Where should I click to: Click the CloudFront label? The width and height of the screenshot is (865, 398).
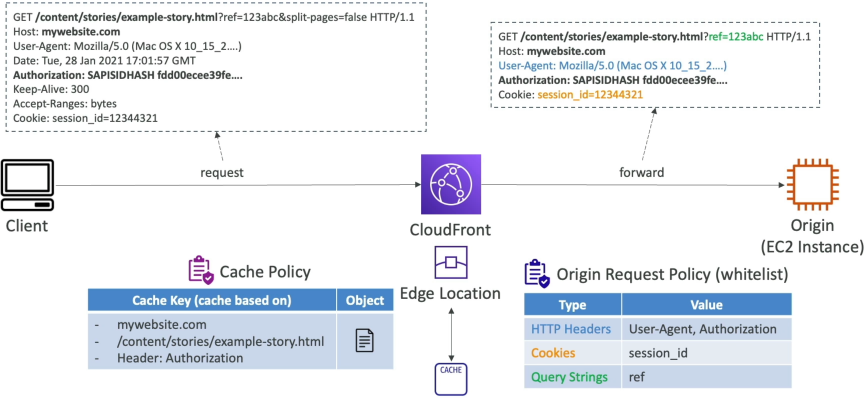click(451, 230)
